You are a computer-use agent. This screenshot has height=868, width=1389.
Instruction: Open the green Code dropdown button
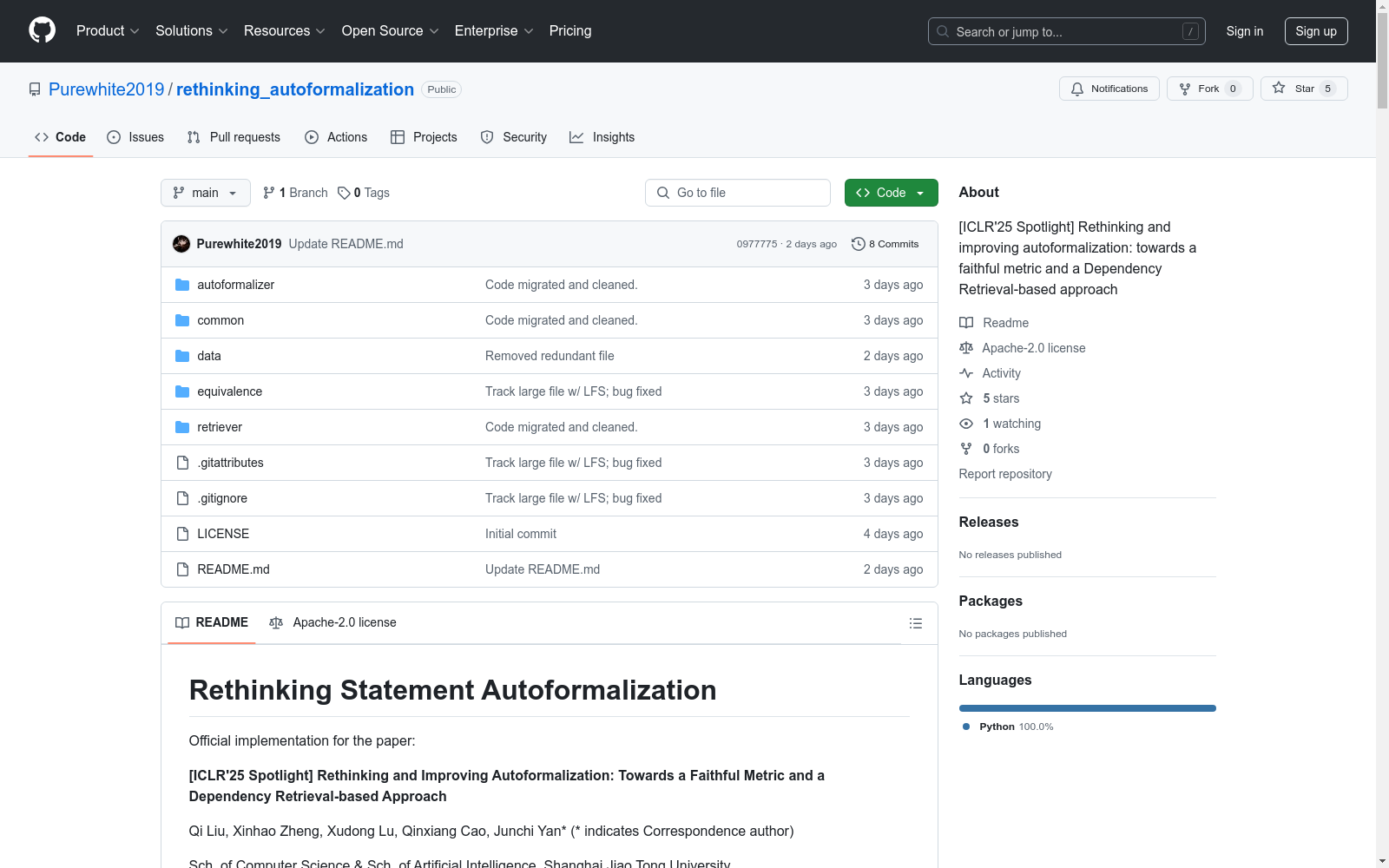pos(891,193)
